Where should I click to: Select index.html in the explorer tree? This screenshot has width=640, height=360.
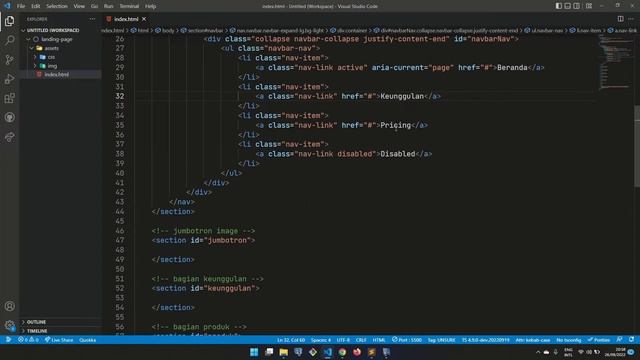(x=60, y=75)
